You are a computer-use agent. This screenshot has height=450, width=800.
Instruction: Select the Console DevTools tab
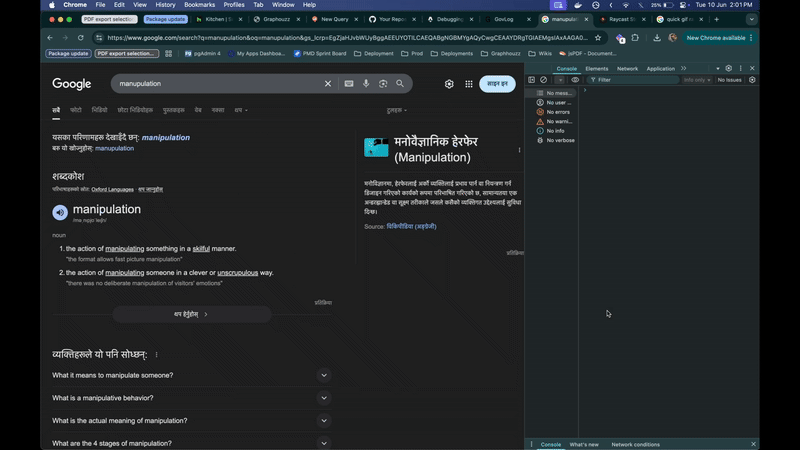(566, 68)
